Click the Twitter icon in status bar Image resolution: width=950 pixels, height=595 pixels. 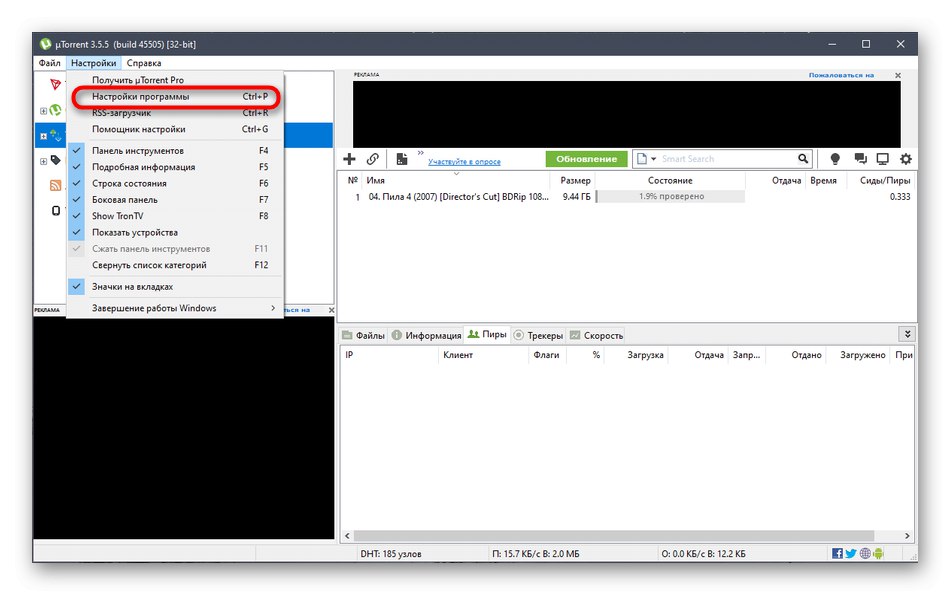pyautogui.click(x=851, y=553)
